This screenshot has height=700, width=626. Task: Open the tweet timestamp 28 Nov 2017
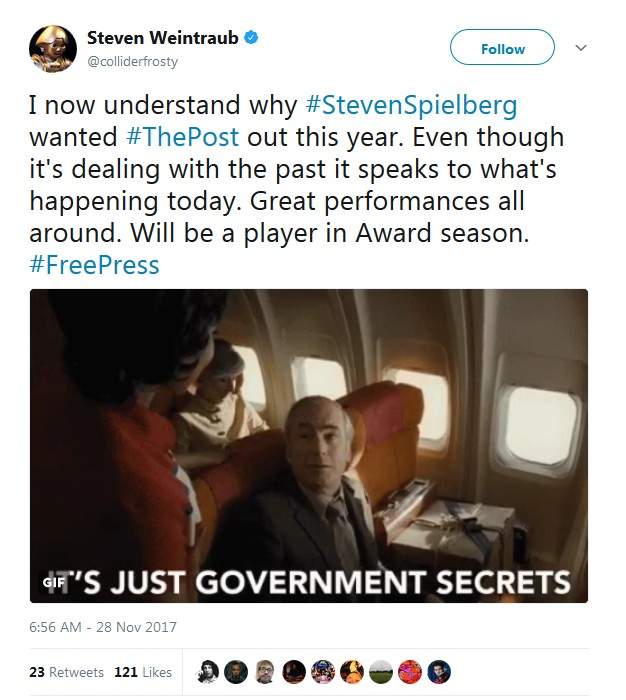click(103, 627)
